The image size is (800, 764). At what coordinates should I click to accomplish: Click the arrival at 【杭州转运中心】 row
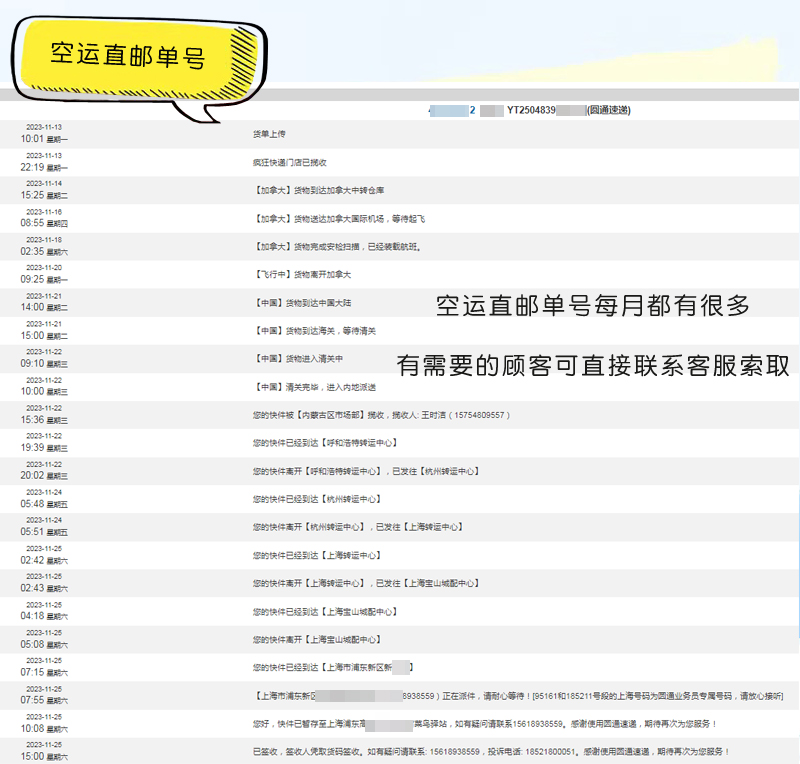pyautogui.click(x=316, y=498)
